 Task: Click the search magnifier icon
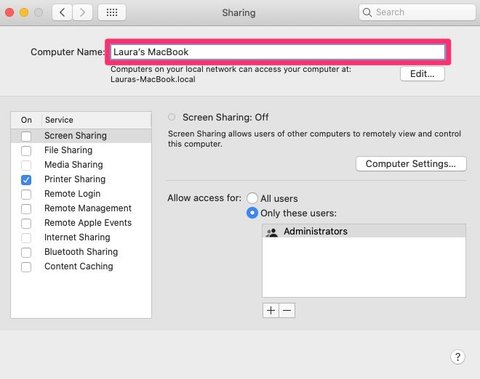(x=367, y=13)
